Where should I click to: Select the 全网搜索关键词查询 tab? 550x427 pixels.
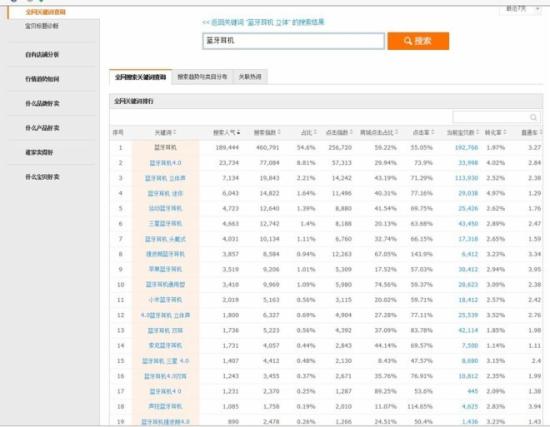tap(140, 77)
